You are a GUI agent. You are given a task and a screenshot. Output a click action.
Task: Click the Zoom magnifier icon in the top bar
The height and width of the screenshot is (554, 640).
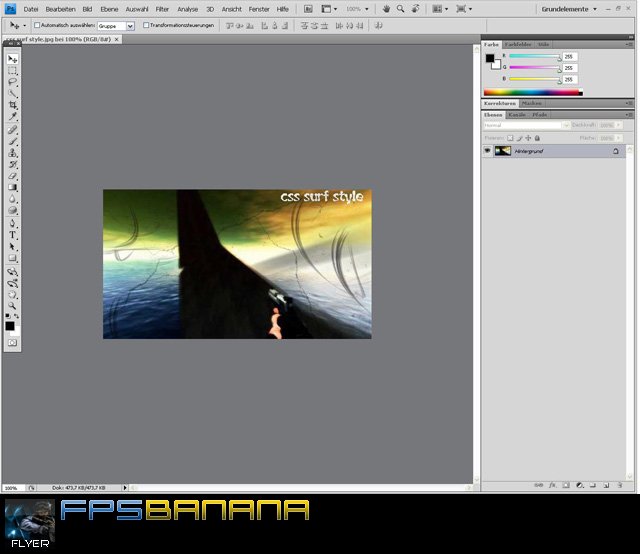(400, 8)
